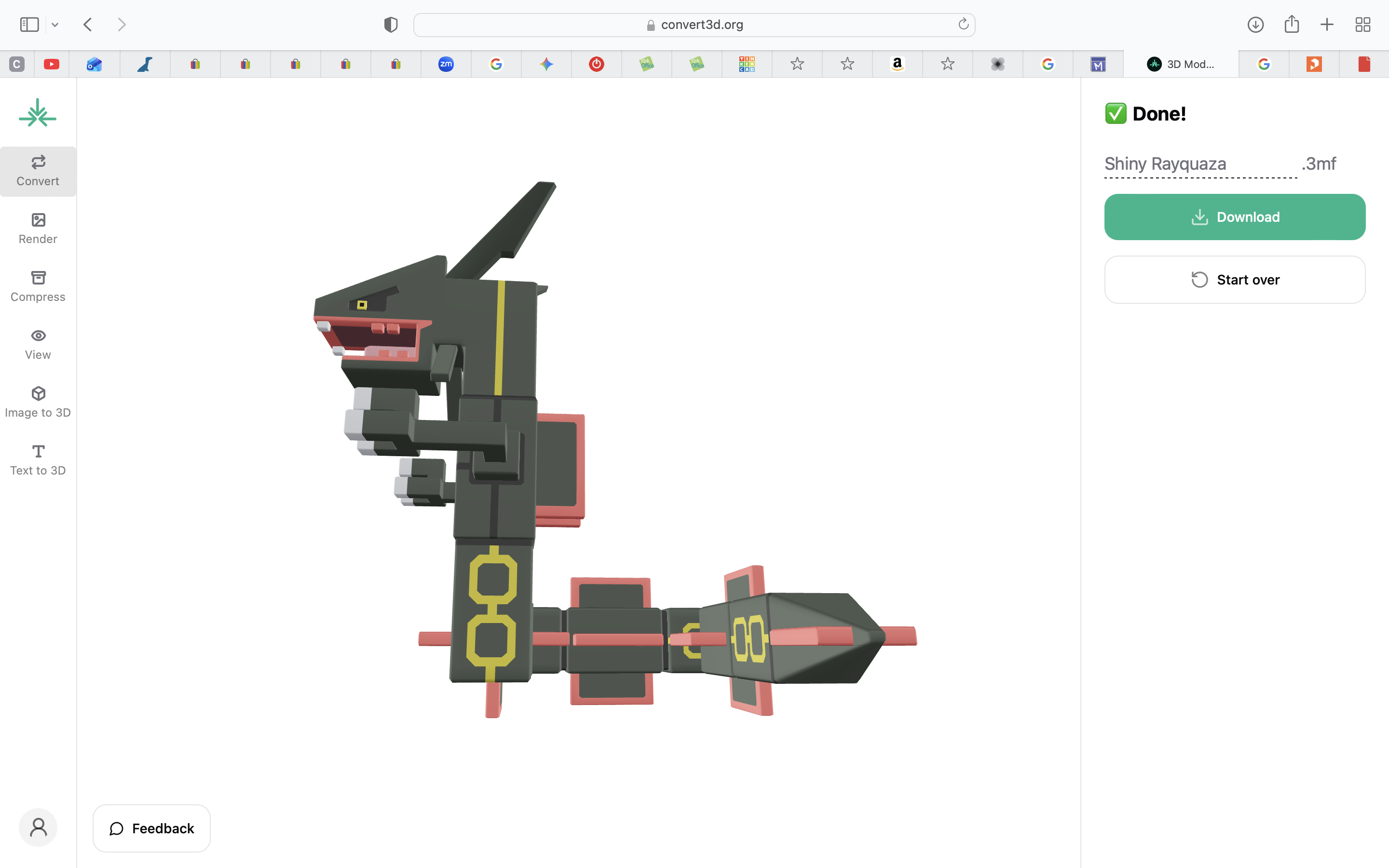The image size is (1389, 868).
Task: Download the converted 3MF file
Action: (x=1235, y=217)
